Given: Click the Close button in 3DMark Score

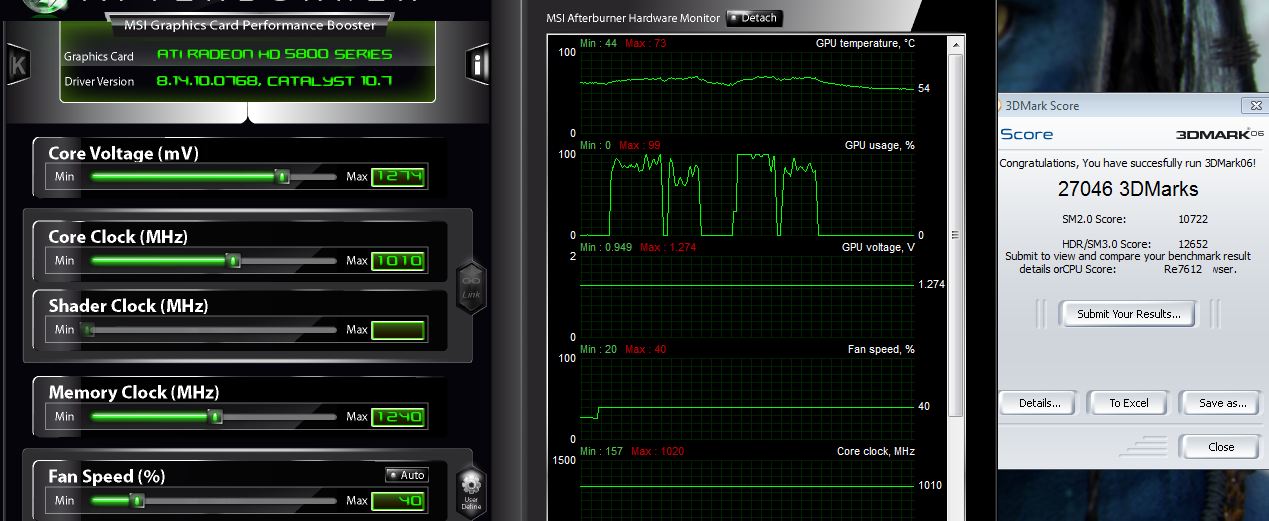Looking at the screenshot, I should (1220, 447).
